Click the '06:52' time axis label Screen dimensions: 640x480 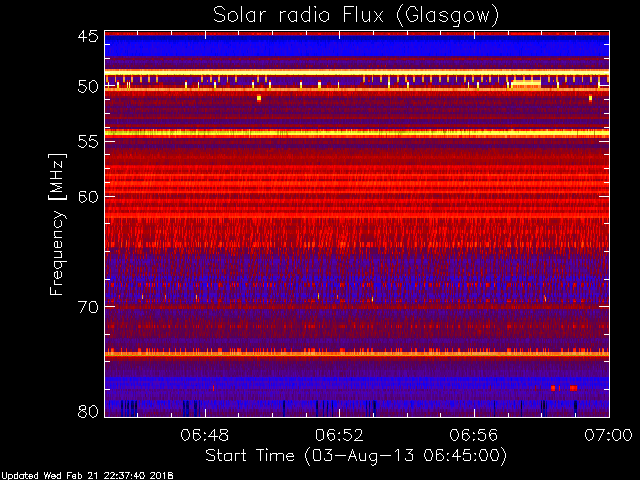pyautogui.click(x=339, y=435)
